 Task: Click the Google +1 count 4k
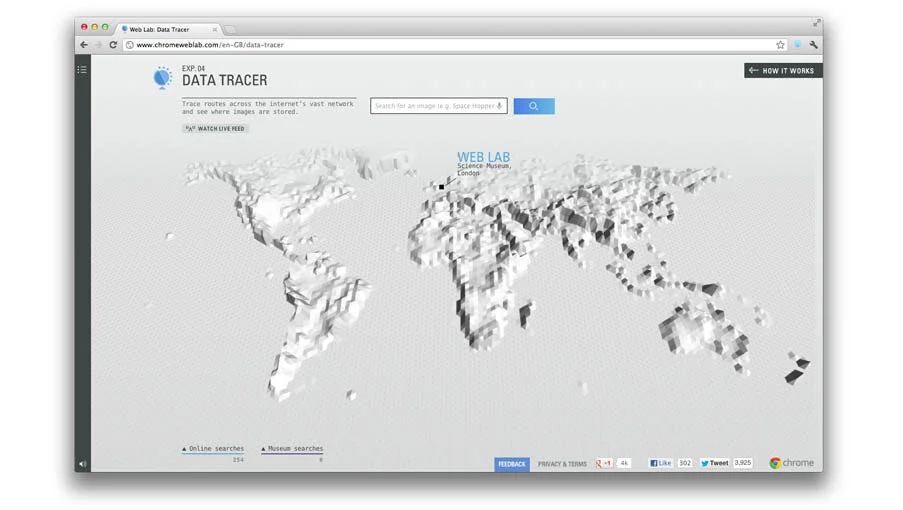click(624, 463)
